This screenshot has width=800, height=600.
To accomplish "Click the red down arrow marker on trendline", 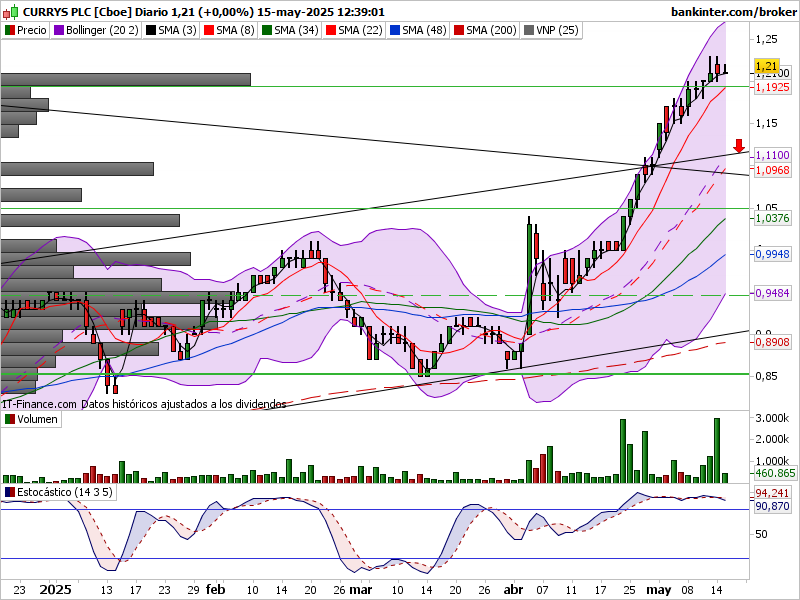I will coord(739,145).
